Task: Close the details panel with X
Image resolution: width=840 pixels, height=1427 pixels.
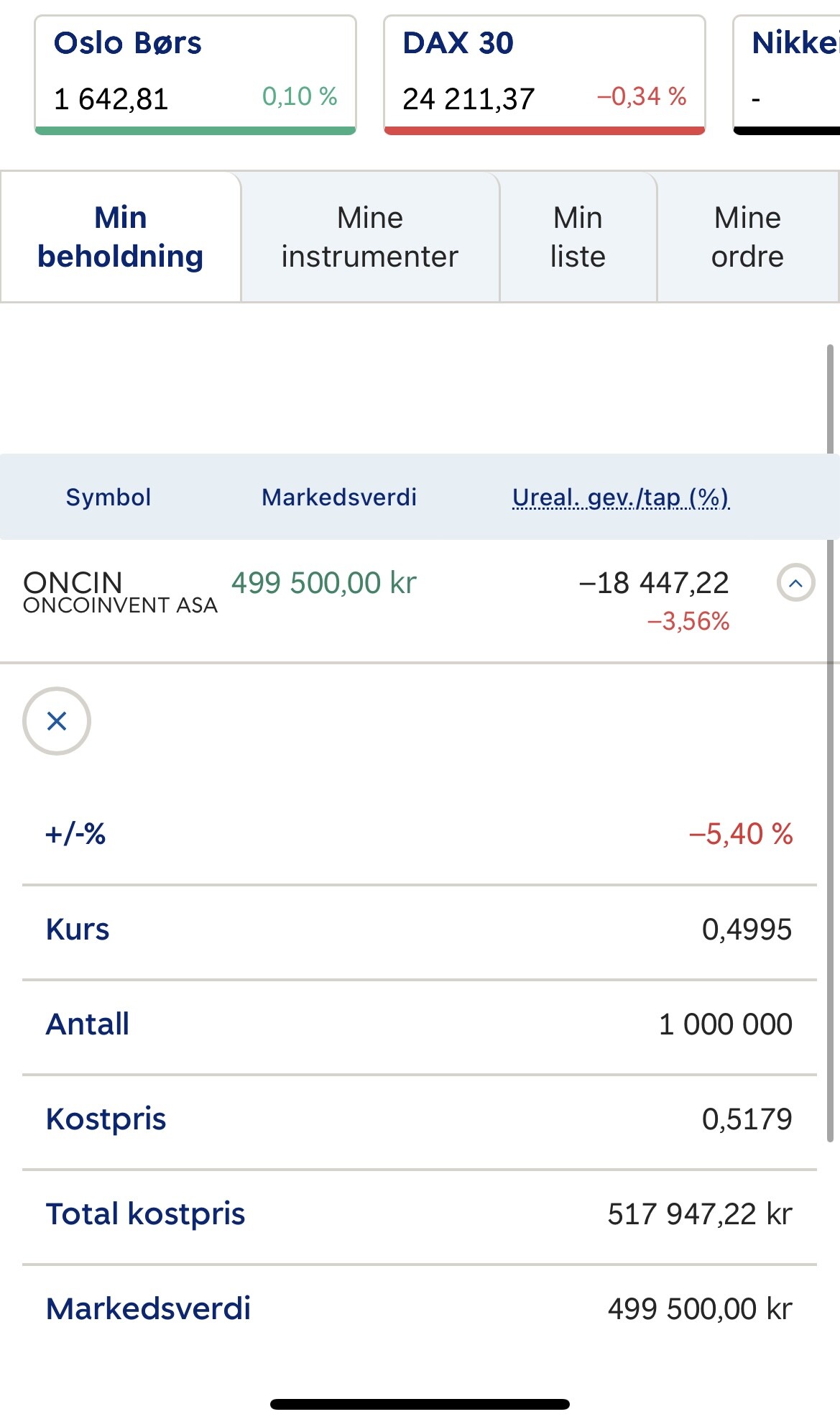Action: tap(57, 721)
